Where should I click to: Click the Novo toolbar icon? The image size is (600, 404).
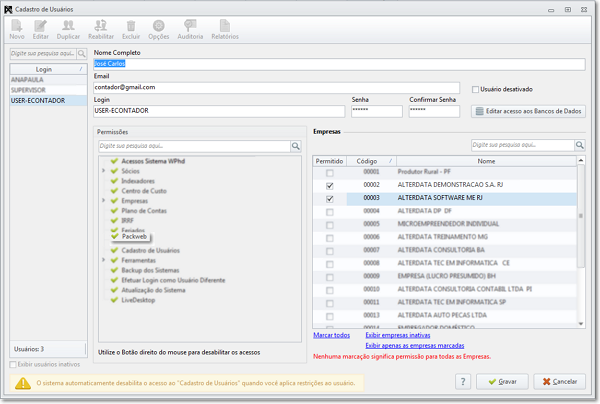pos(16,28)
